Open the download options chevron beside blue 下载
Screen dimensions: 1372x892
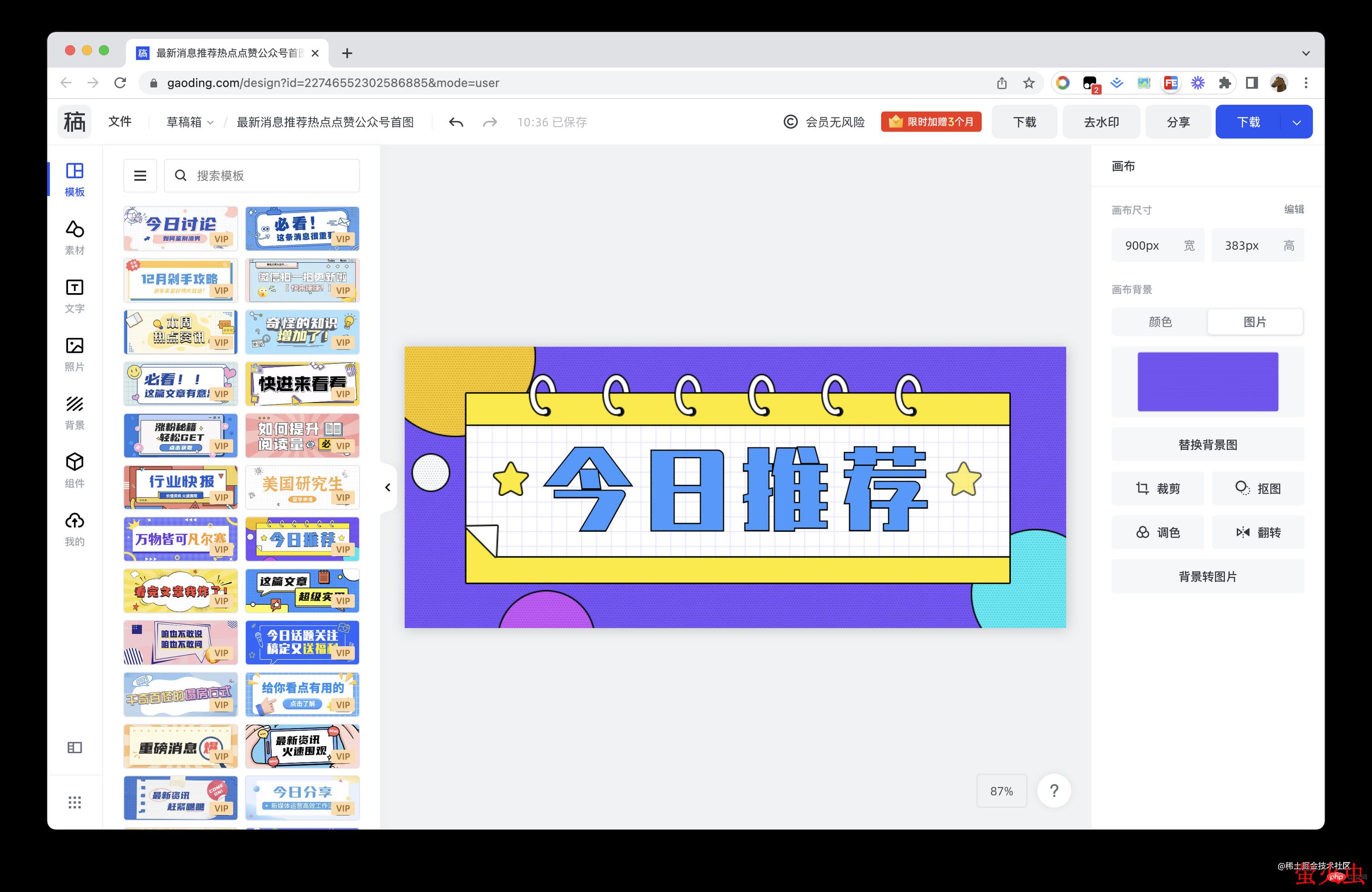1297,122
